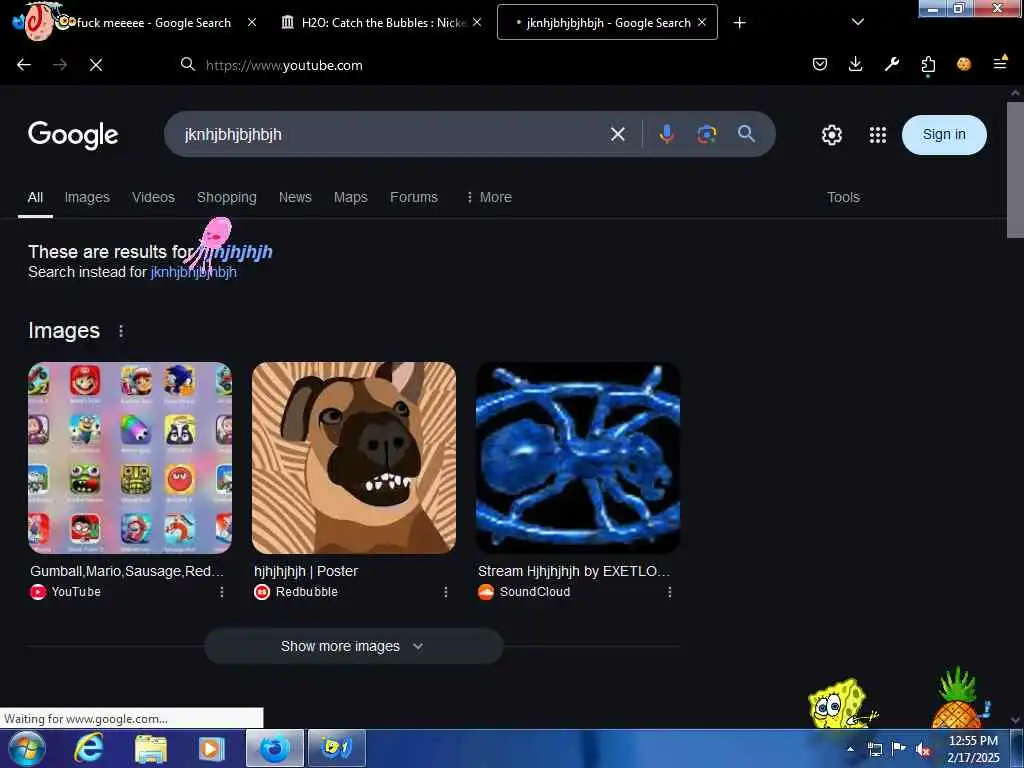This screenshot has width=1024, height=768.
Task: Open options for the YouTube result
Action: [222, 592]
